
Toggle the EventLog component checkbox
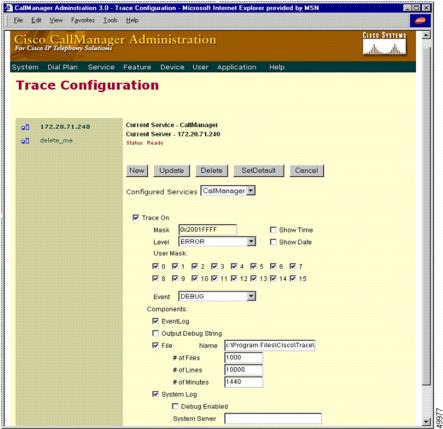(x=155, y=321)
